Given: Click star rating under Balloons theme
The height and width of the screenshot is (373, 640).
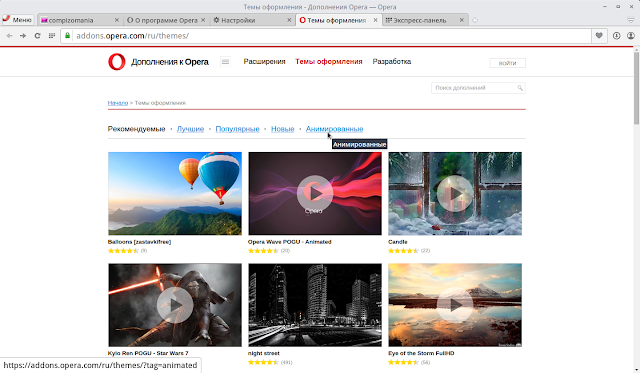Looking at the screenshot, I should click(x=123, y=251).
